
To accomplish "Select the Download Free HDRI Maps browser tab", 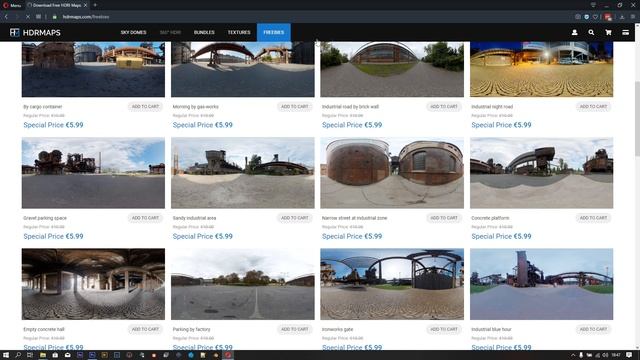I will tap(58, 5).
